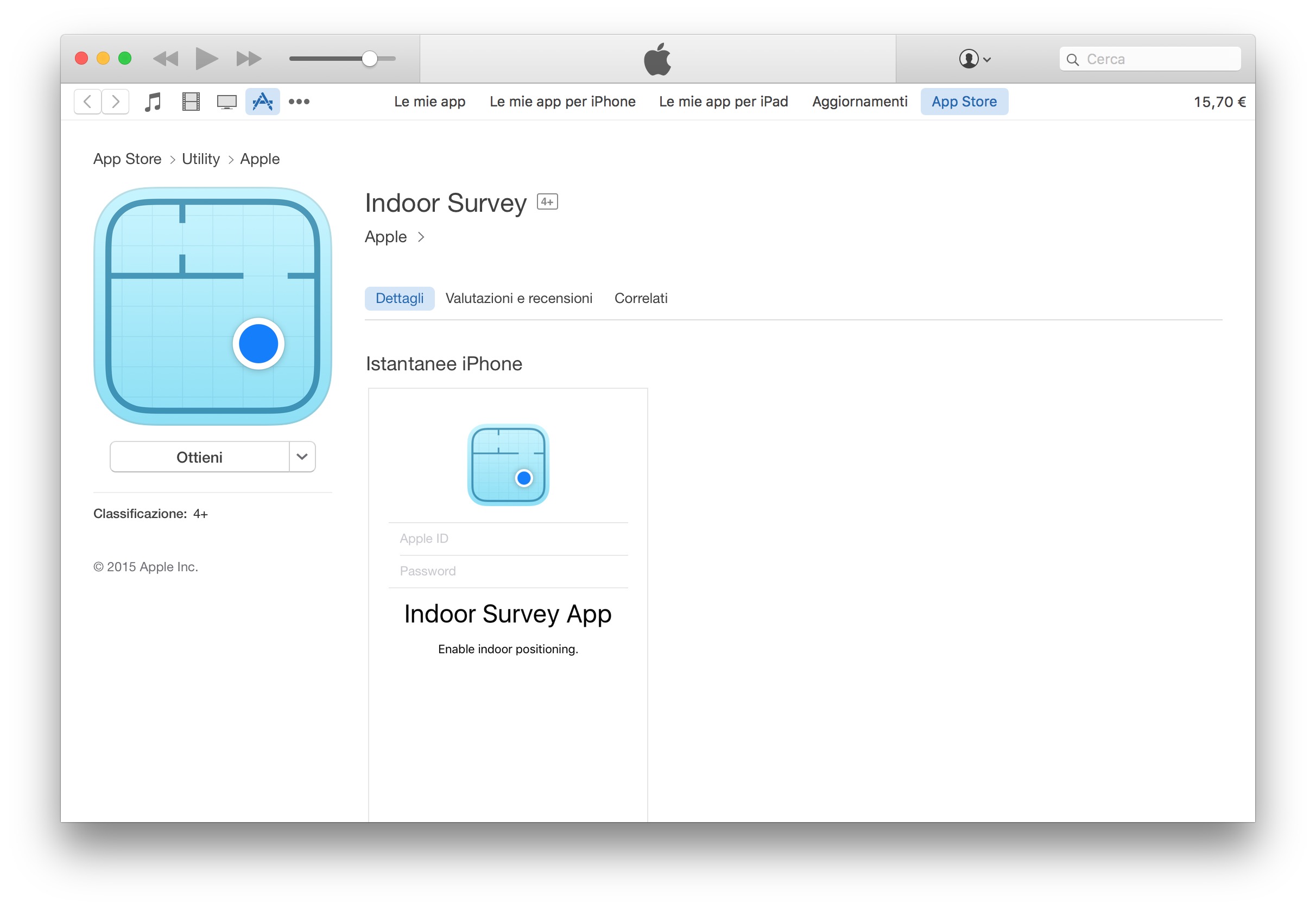Switch to Valutazioni e recensioni tab
The image size is (1316, 909).
pyautogui.click(x=519, y=299)
